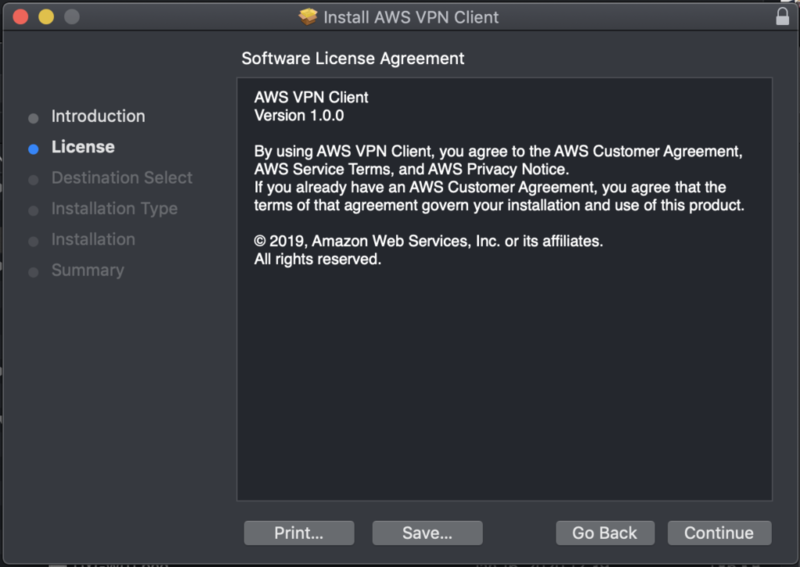Click the Installation step in sidebar
The image size is (800, 567).
(x=93, y=240)
